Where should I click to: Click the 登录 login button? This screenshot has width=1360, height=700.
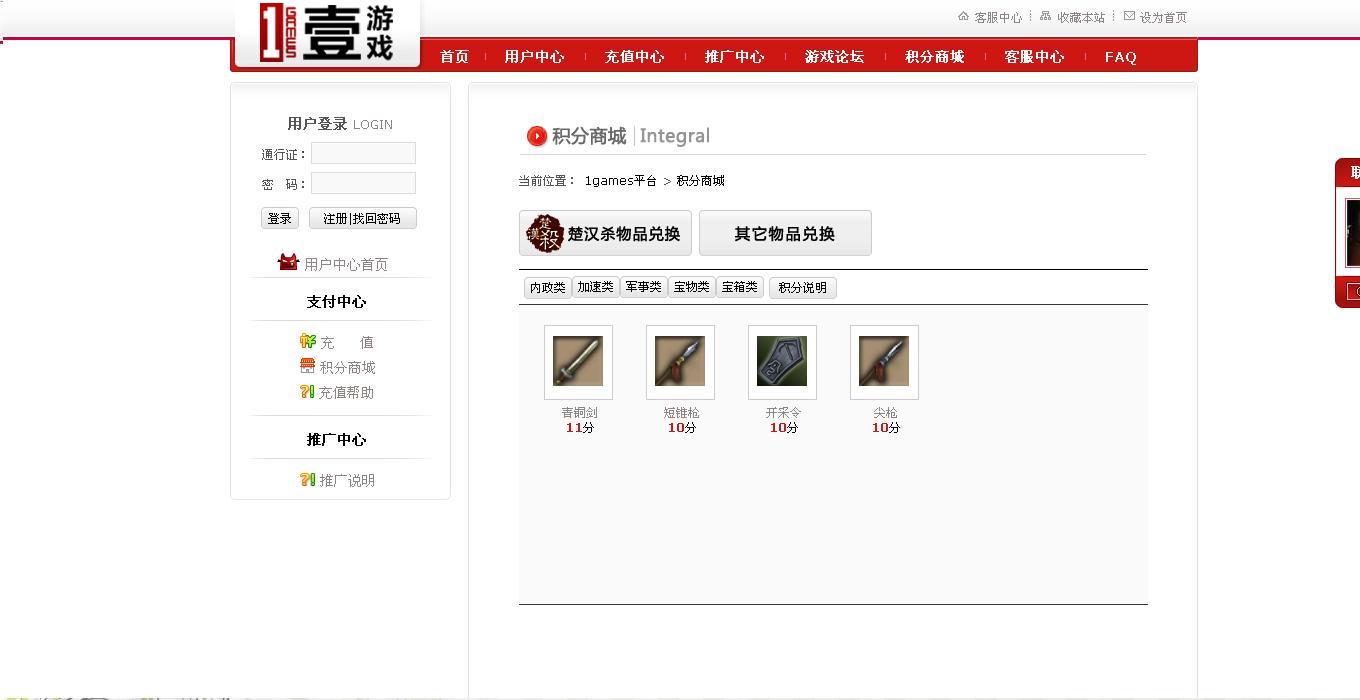(279, 217)
